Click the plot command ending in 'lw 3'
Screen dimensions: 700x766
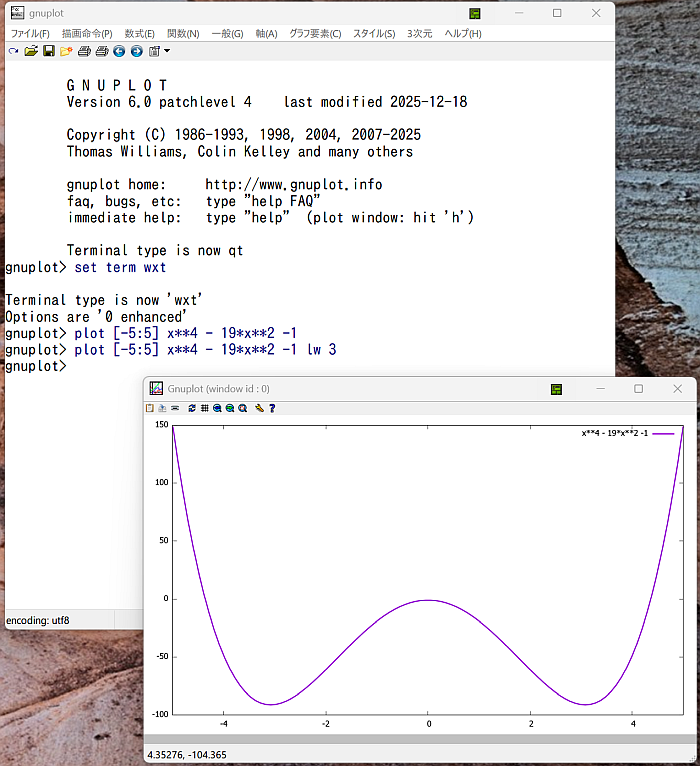(x=205, y=350)
